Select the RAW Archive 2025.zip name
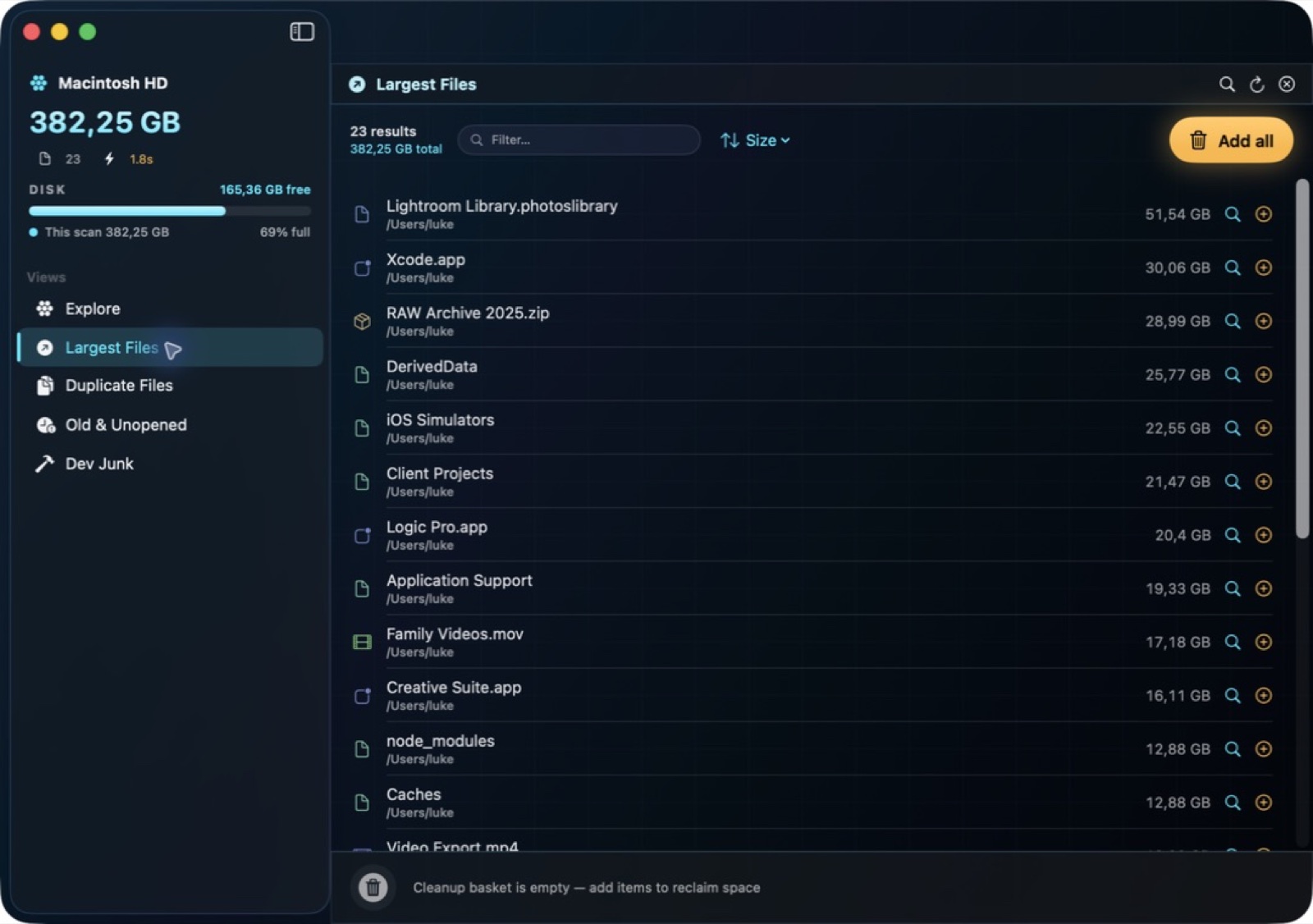This screenshot has width=1313, height=924. [x=468, y=313]
